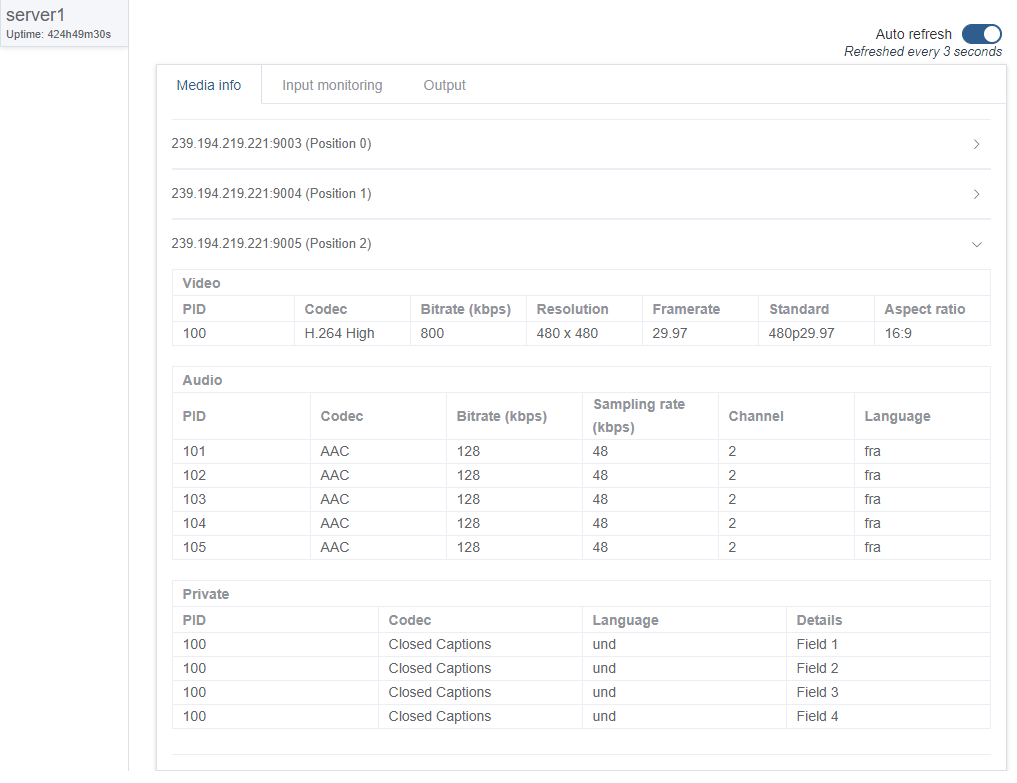Viewport: 1017px width, 783px height.
Task: Click the H.264 High codec value
Action: click(x=339, y=333)
